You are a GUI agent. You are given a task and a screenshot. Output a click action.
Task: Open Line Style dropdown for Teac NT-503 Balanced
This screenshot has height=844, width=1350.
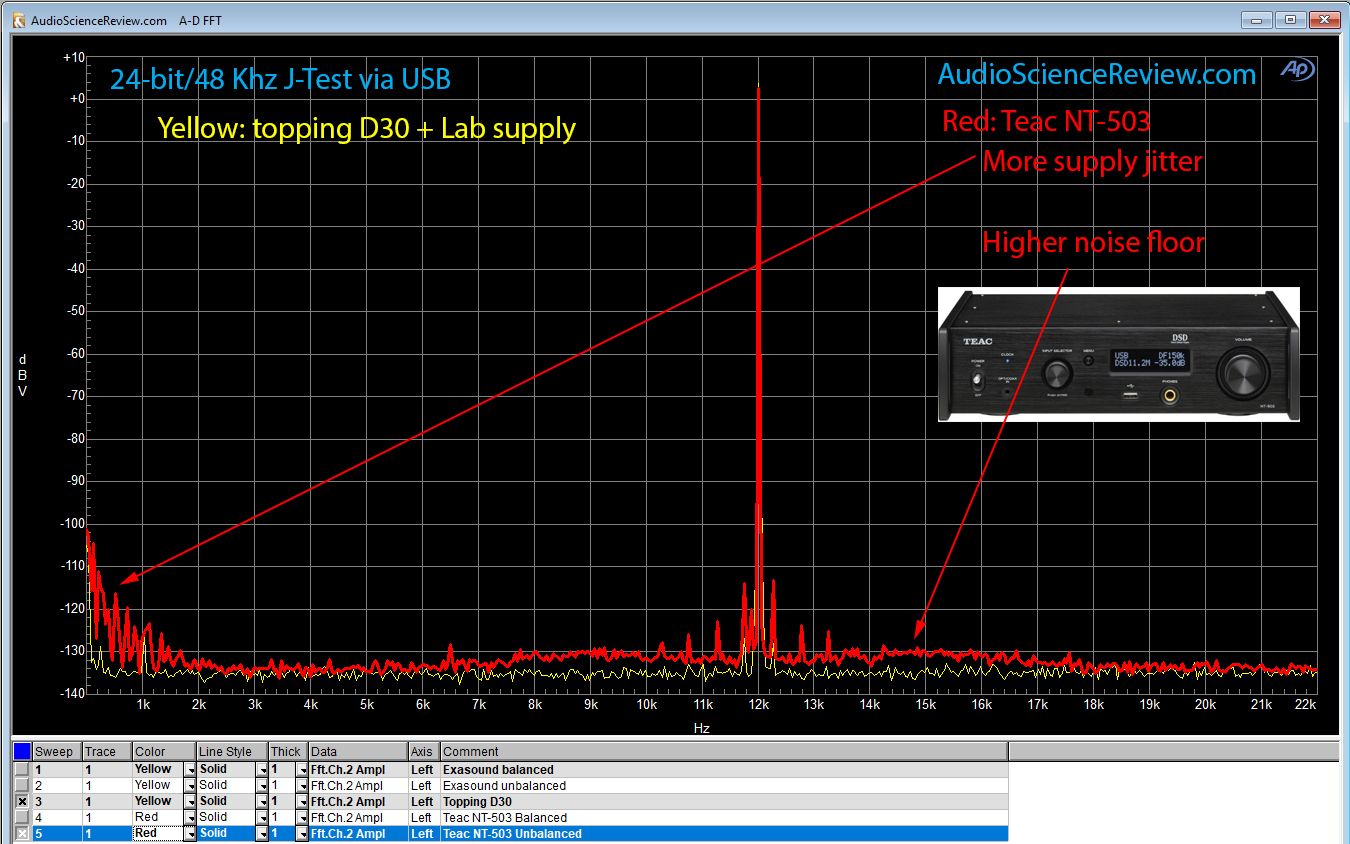tap(262, 818)
